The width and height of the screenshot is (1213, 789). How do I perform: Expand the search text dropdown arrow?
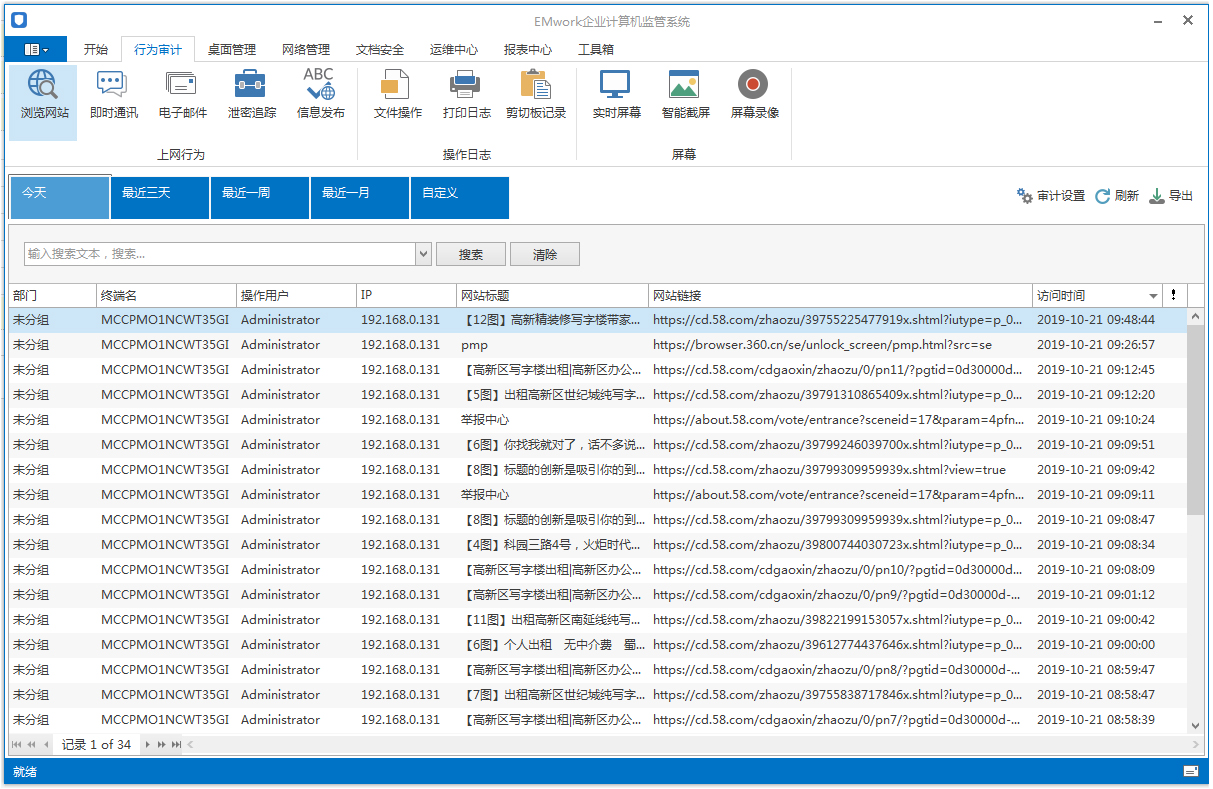[x=423, y=254]
